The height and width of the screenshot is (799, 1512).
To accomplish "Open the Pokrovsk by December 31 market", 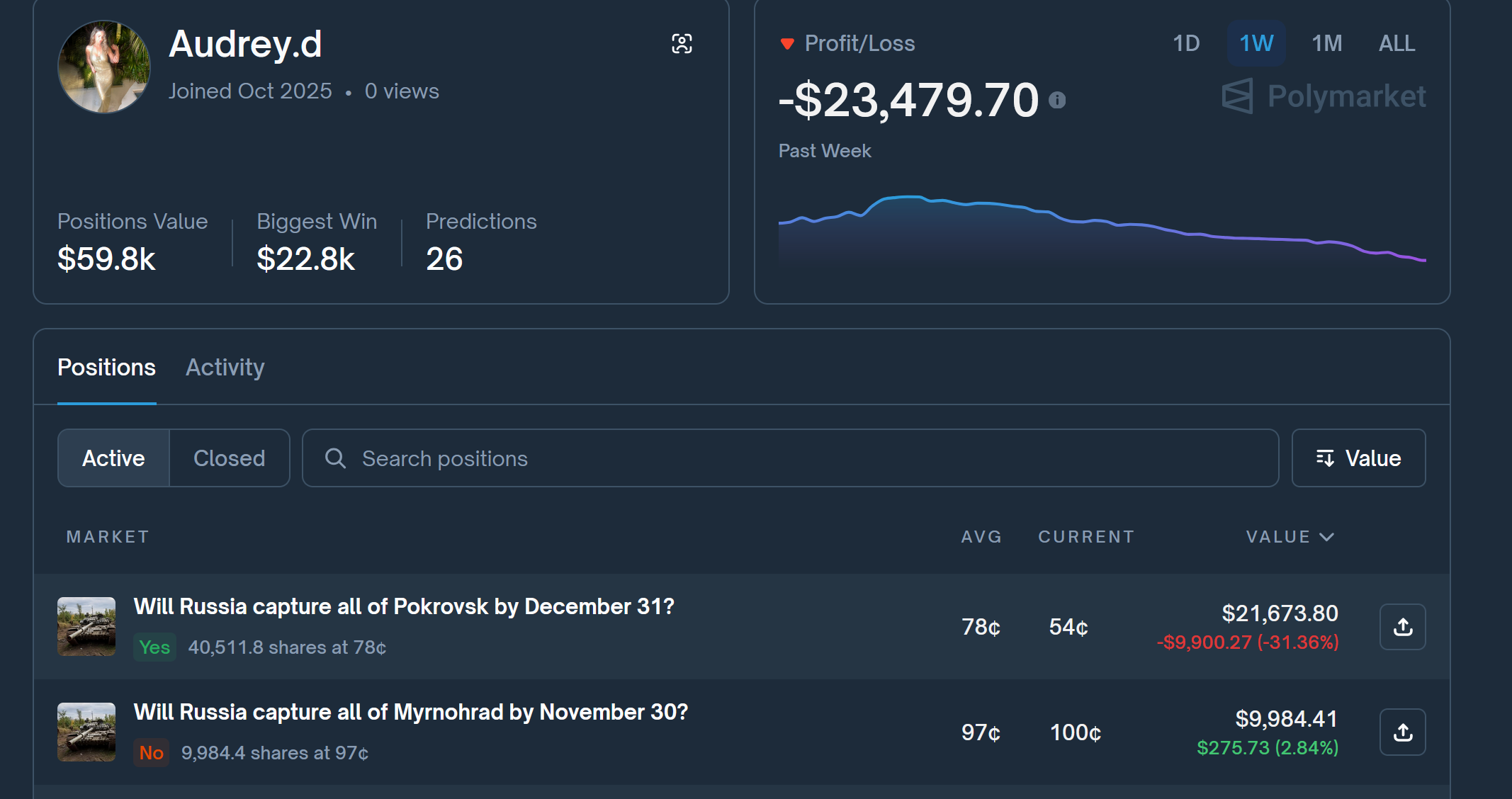I will 403,607.
